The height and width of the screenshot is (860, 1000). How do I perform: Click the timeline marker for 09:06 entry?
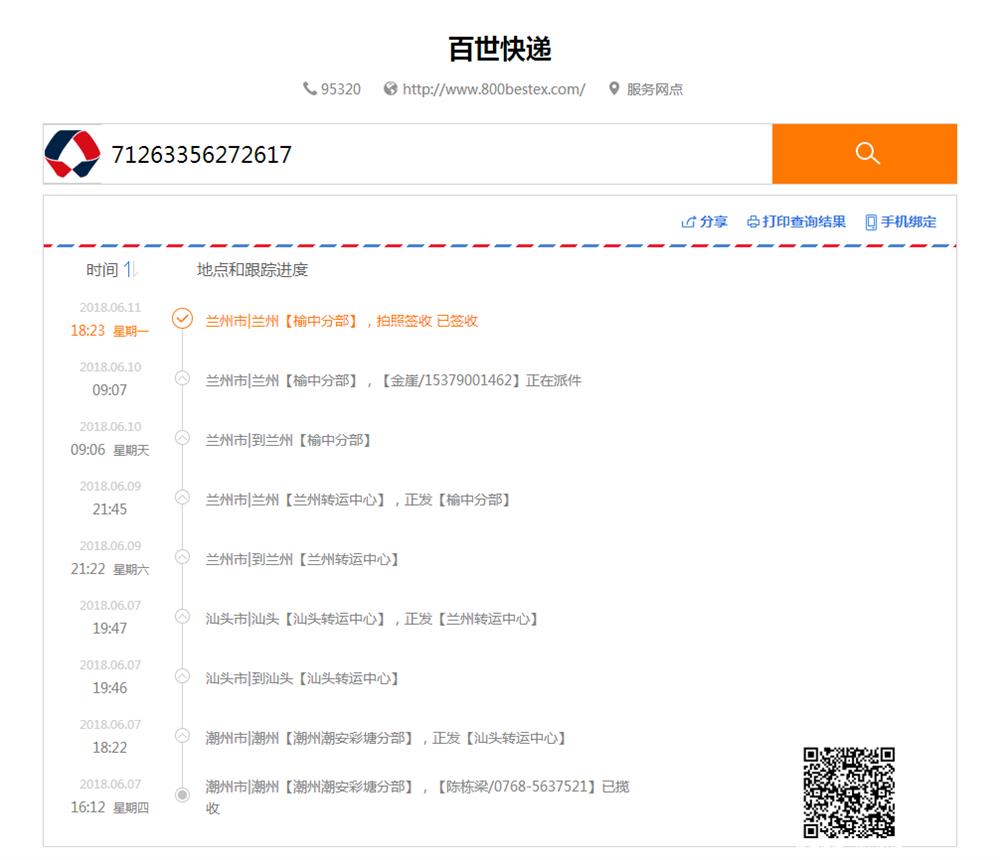pos(182,438)
